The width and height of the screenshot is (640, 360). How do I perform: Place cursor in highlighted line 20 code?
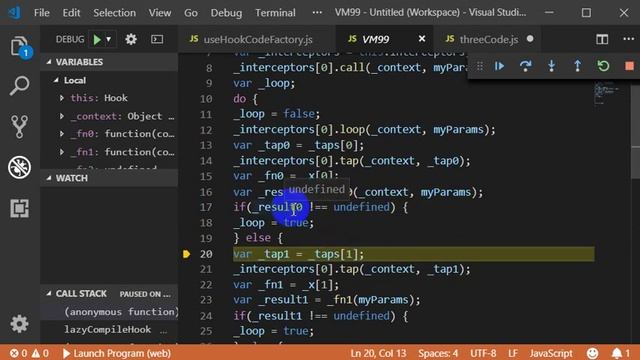(x=413, y=254)
